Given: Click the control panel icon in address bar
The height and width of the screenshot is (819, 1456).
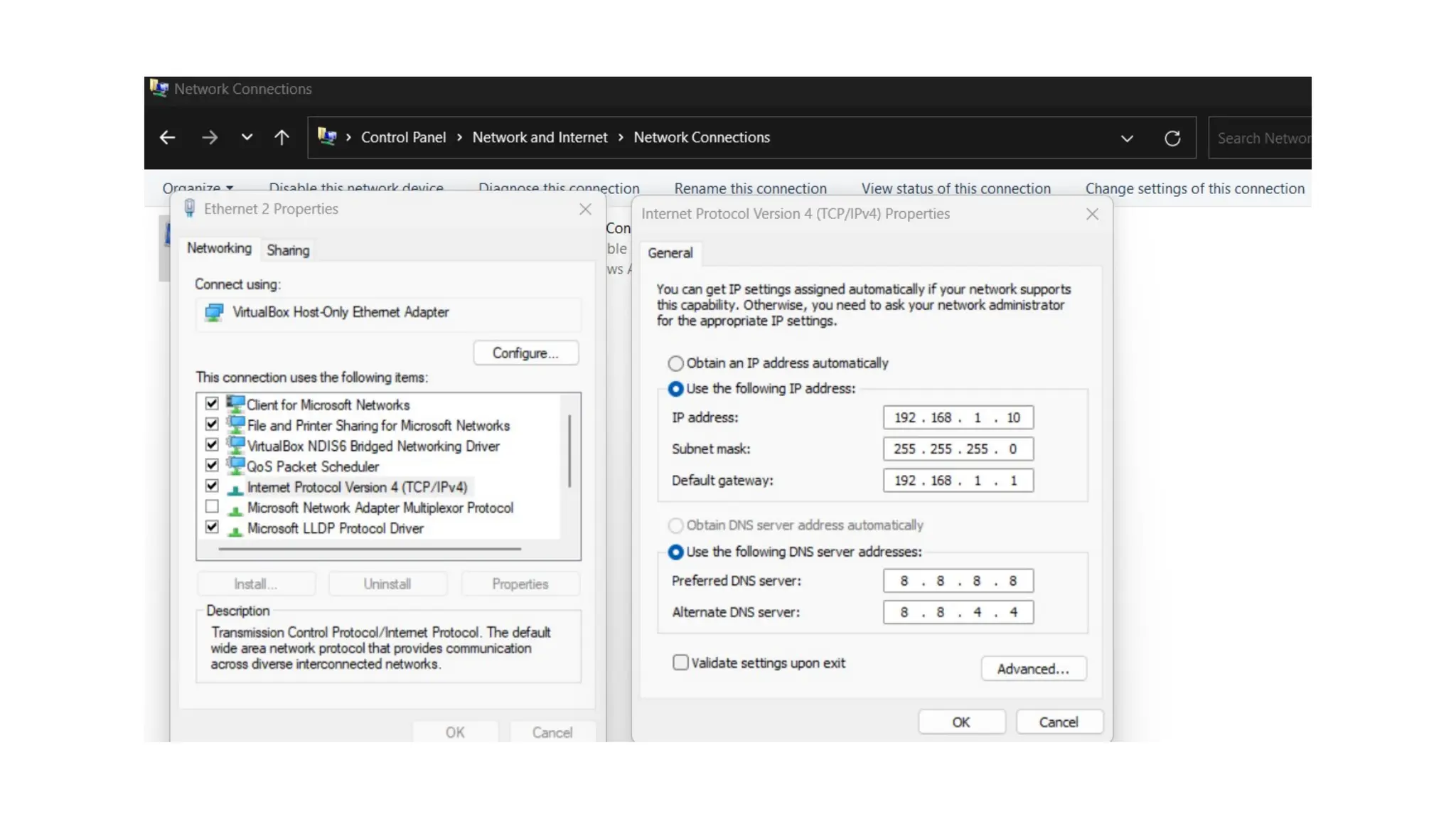Looking at the screenshot, I should tap(327, 136).
